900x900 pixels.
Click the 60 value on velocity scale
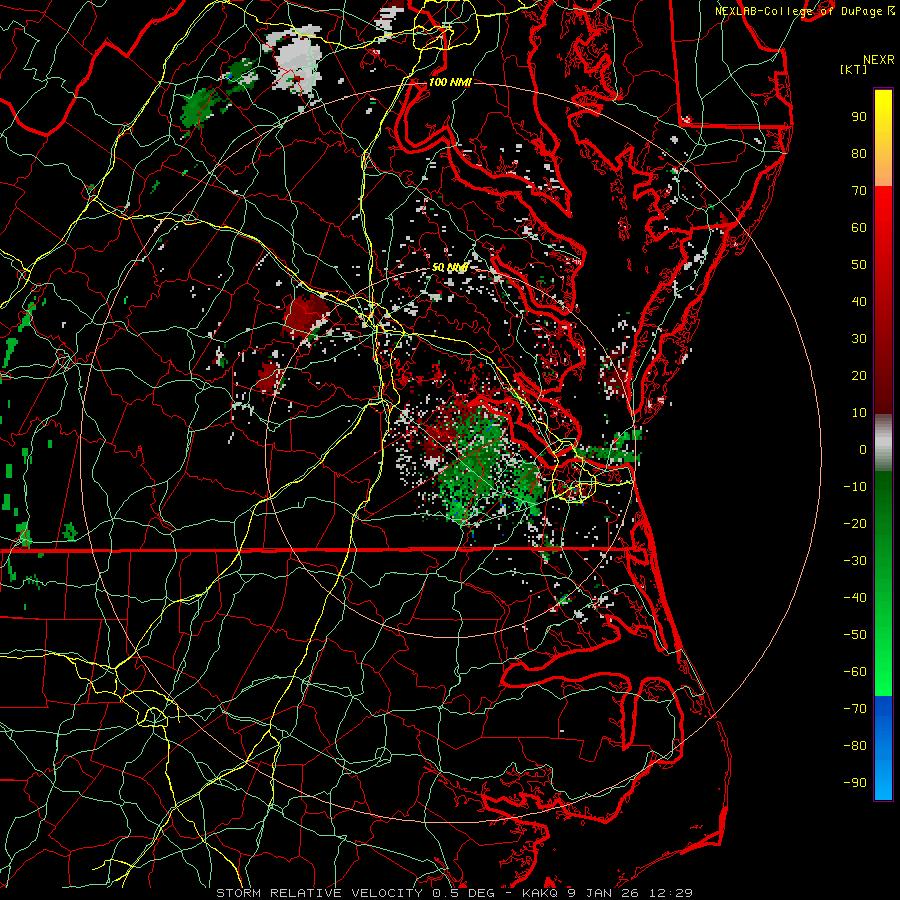tap(859, 227)
